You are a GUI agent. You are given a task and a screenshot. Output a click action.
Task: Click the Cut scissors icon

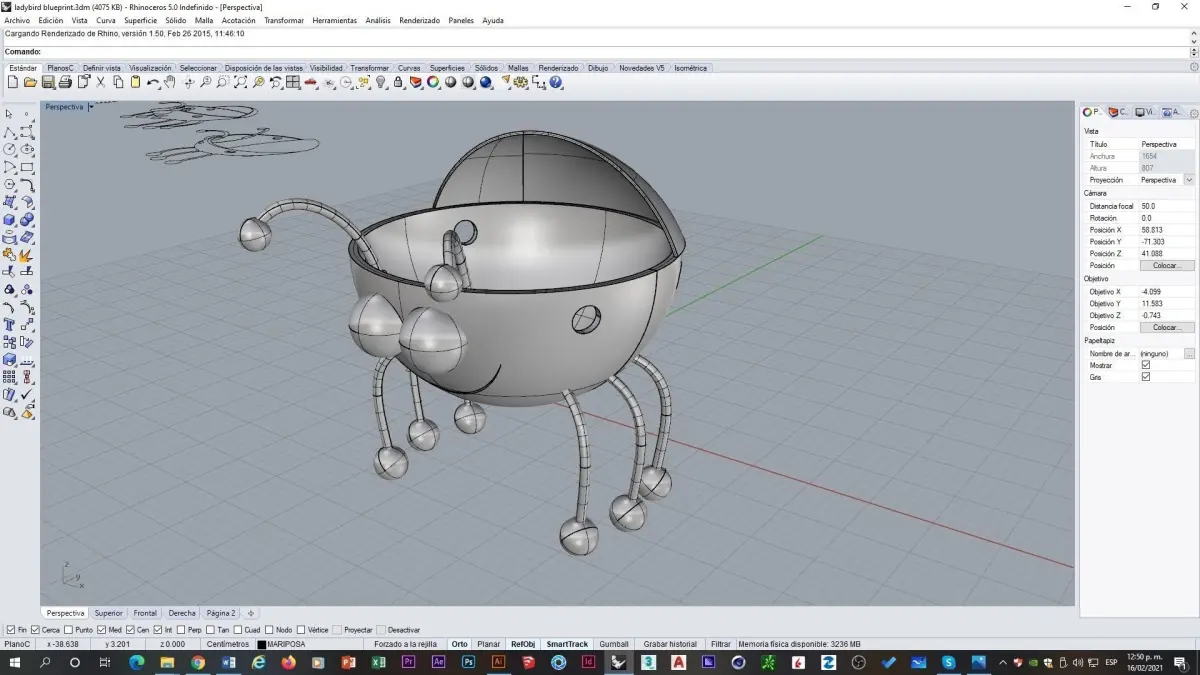100,82
